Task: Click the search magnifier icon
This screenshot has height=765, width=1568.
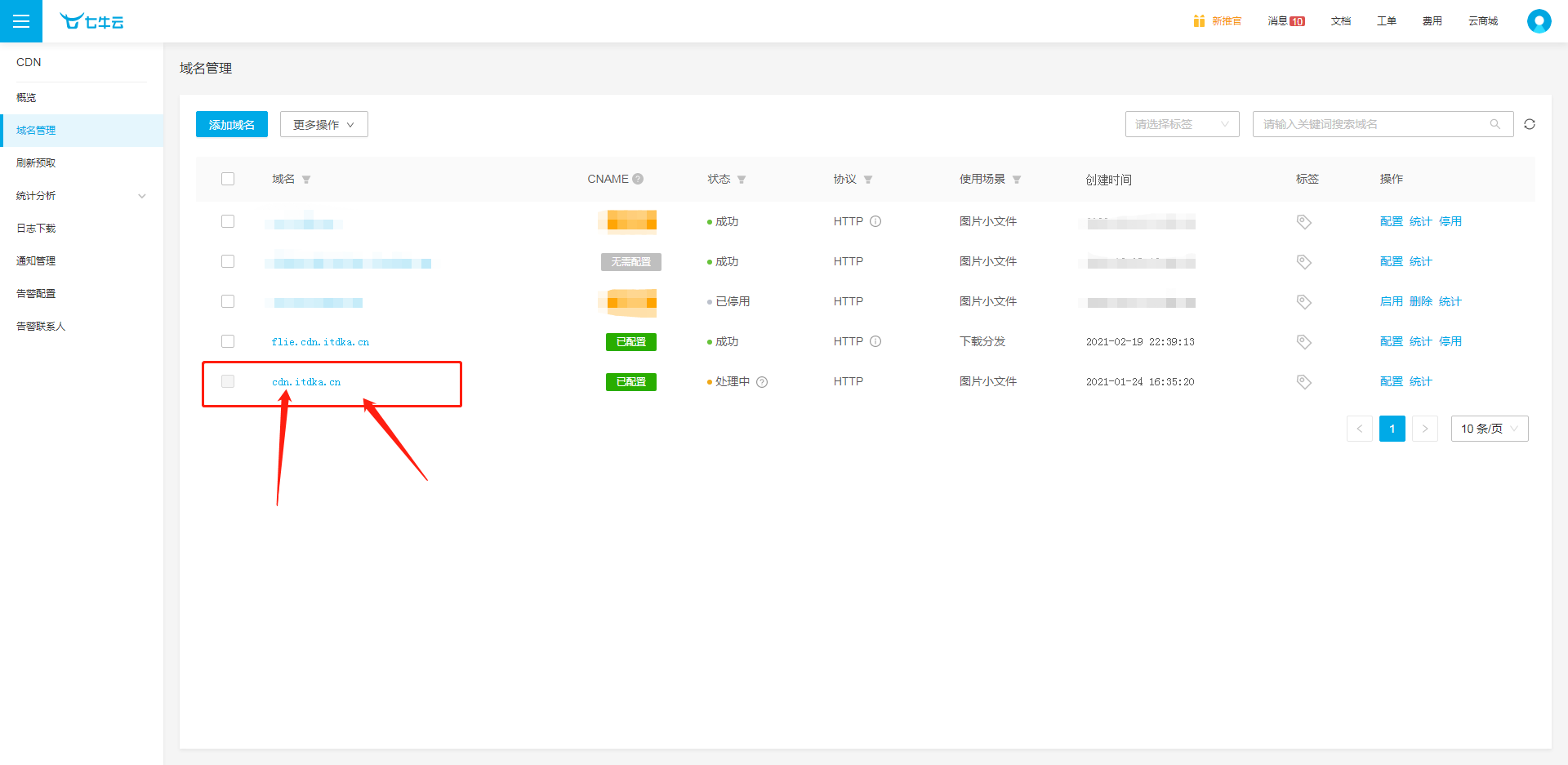Action: pyautogui.click(x=1495, y=124)
